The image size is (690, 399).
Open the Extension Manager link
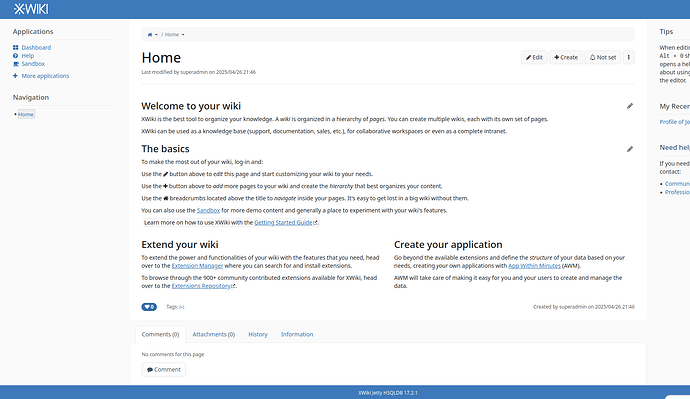[x=197, y=266]
